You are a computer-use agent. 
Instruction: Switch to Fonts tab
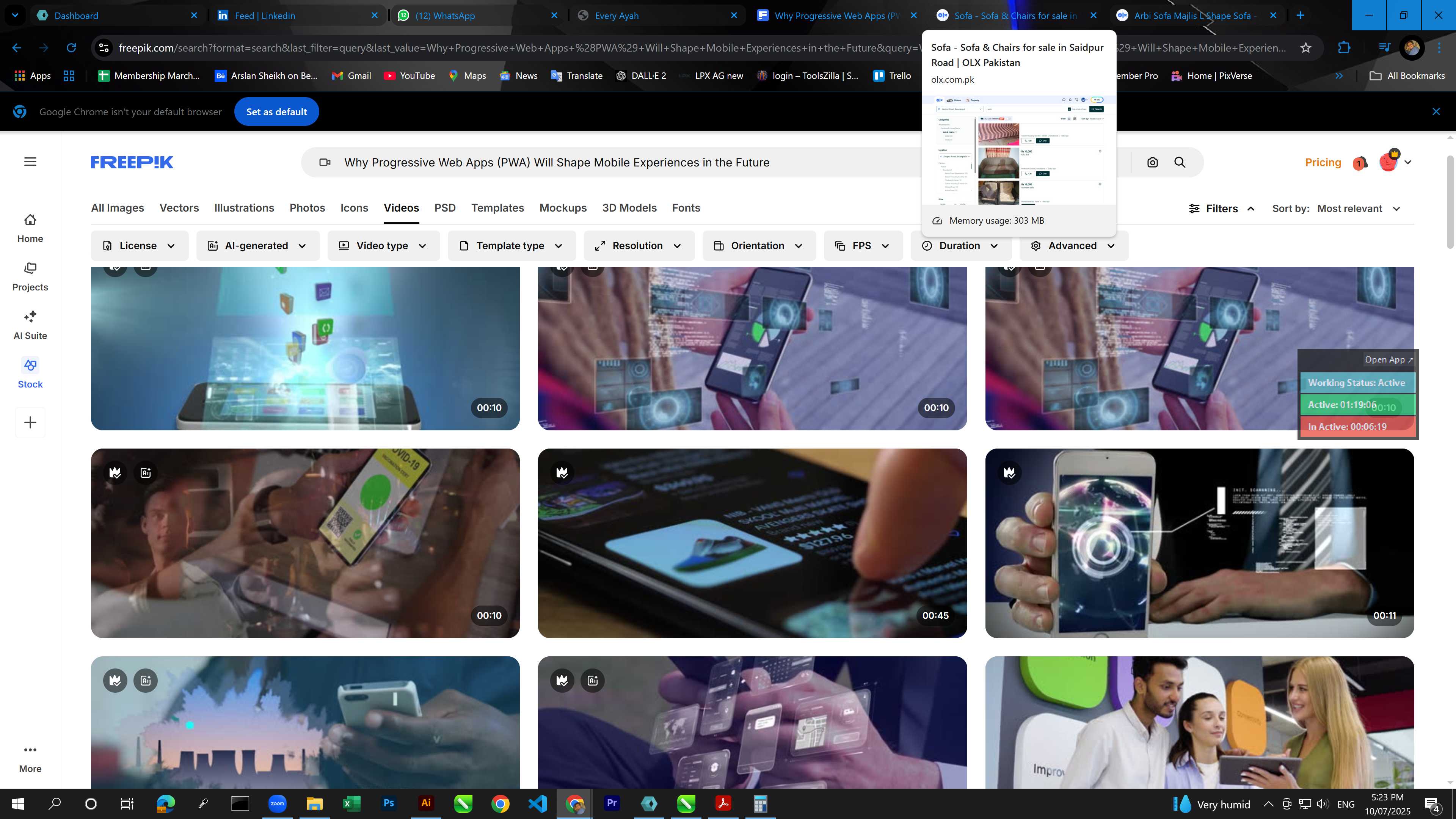(x=686, y=208)
